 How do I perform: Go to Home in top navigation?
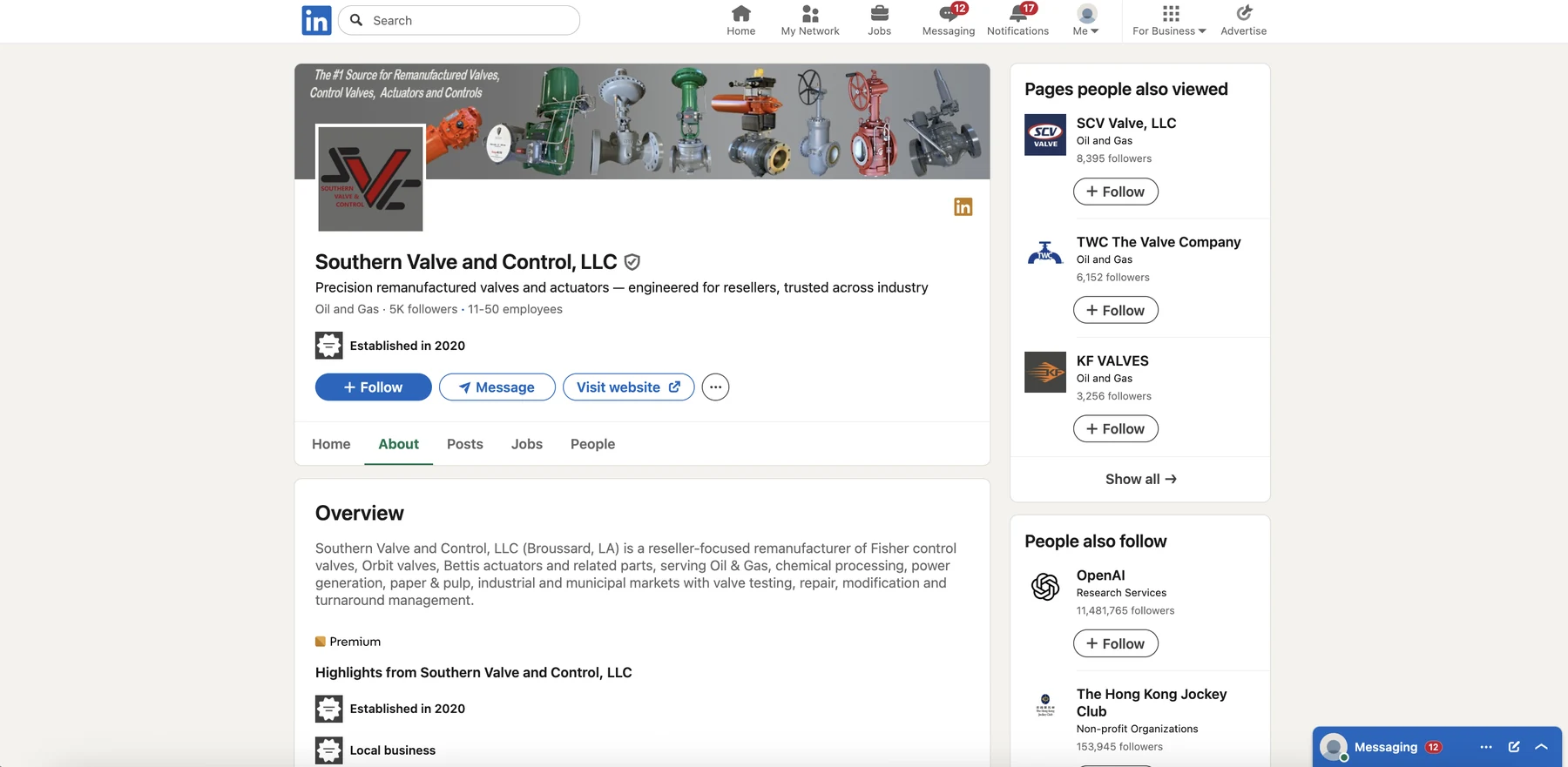click(x=741, y=20)
